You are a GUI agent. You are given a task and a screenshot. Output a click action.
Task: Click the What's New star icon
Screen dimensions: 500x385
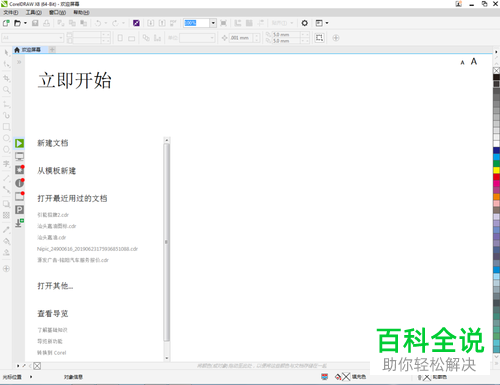click(19, 170)
